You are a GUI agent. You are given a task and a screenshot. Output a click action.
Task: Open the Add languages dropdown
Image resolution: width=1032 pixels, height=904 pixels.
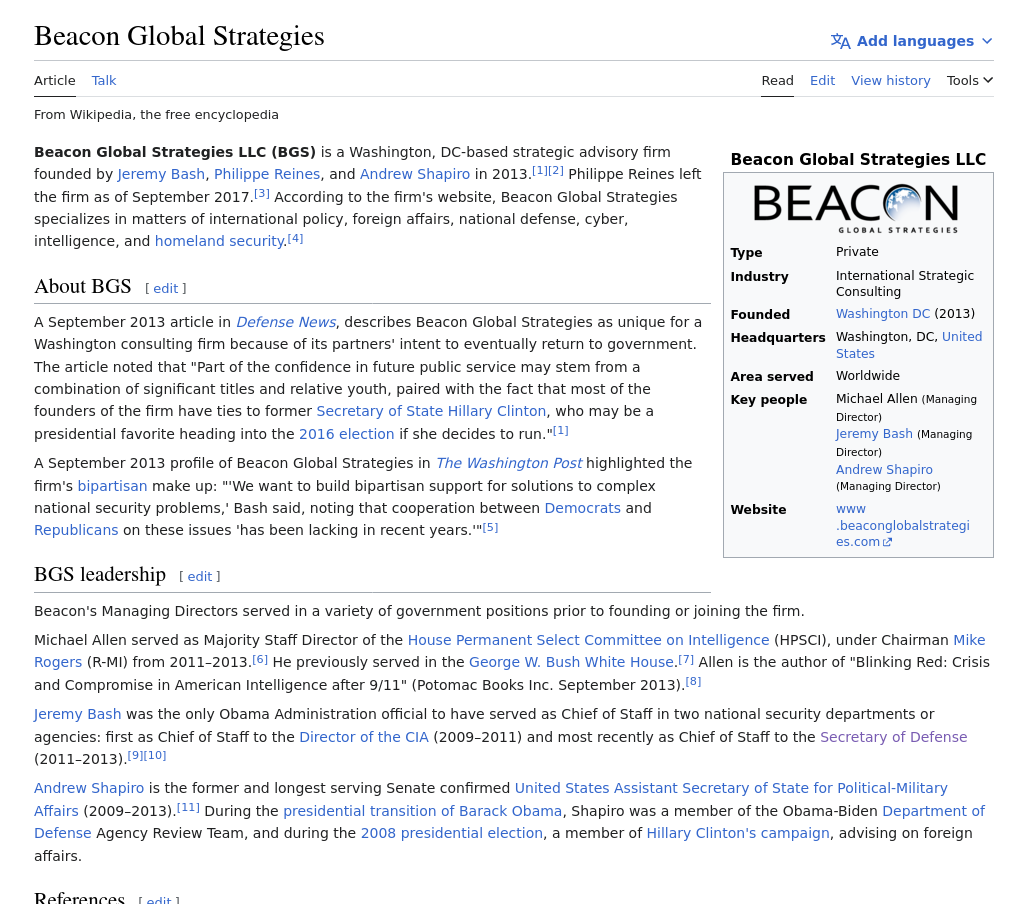(912, 41)
